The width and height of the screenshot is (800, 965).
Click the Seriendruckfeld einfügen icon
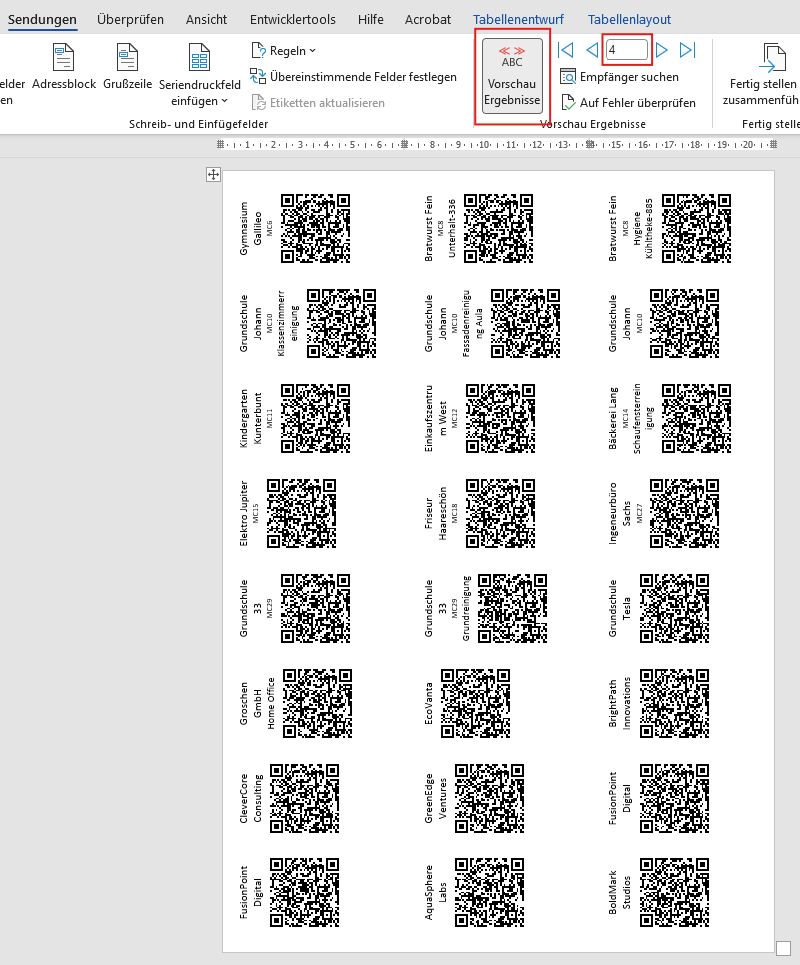pyautogui.click(x=199, y=58)
